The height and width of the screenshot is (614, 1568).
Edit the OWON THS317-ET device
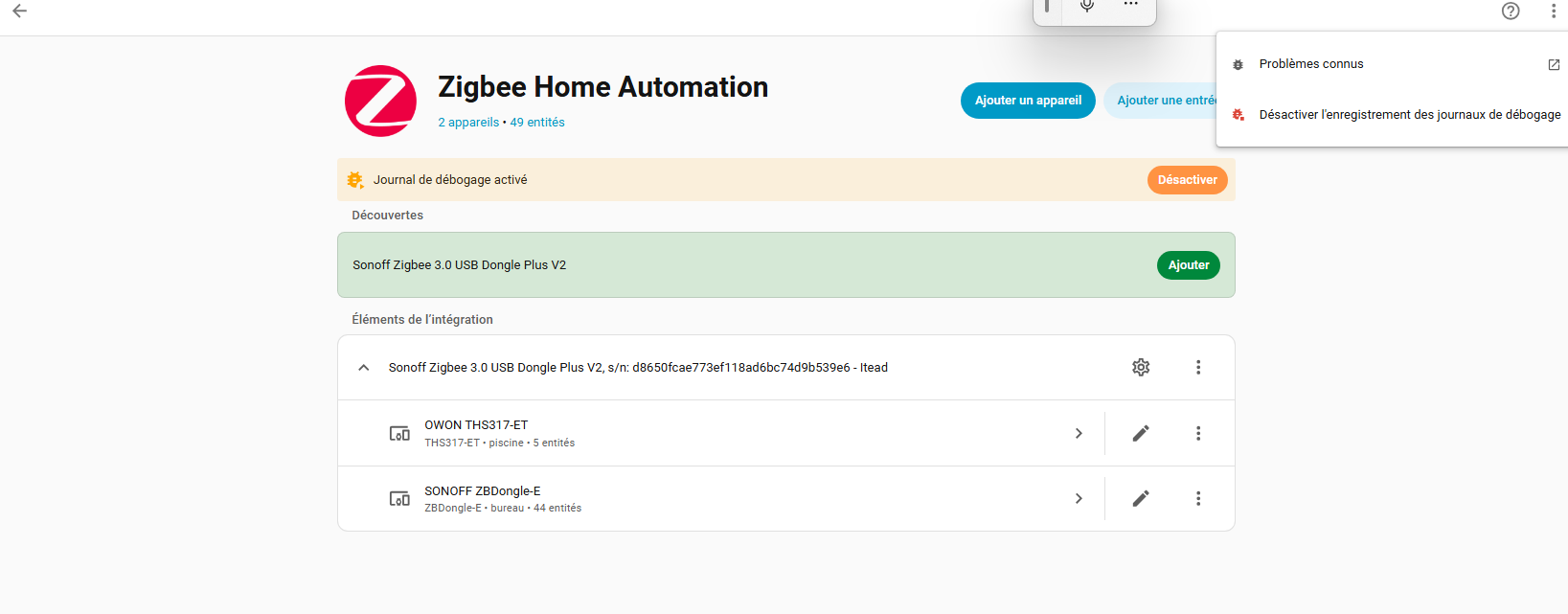[x=1140, y=433]
